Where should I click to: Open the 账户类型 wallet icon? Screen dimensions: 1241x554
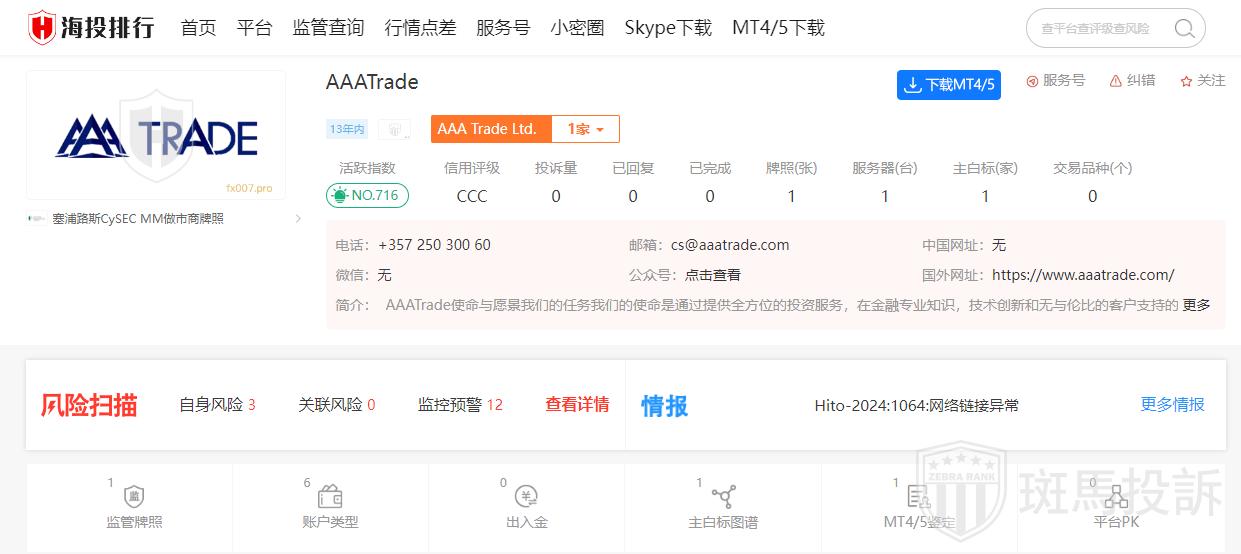pos(330,497)
